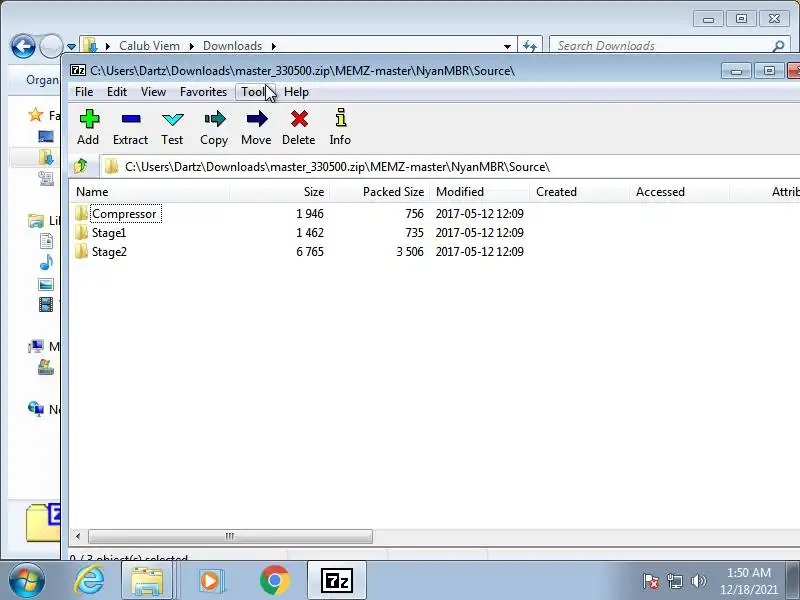Sort by Packed Size column header

click(380, 192)
